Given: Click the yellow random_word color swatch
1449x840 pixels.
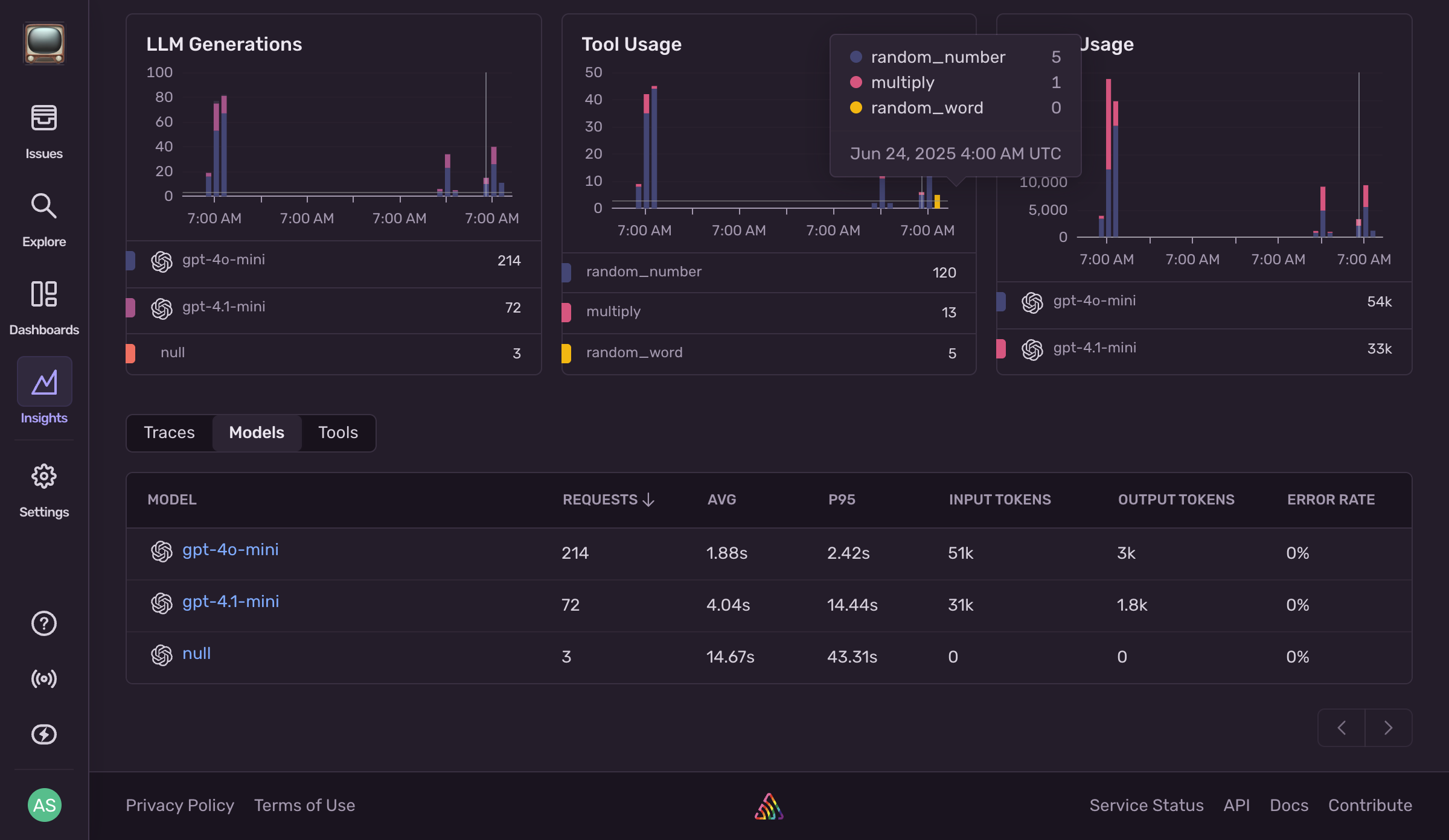Looking at the screenshot, I should (x=568, y=353).
